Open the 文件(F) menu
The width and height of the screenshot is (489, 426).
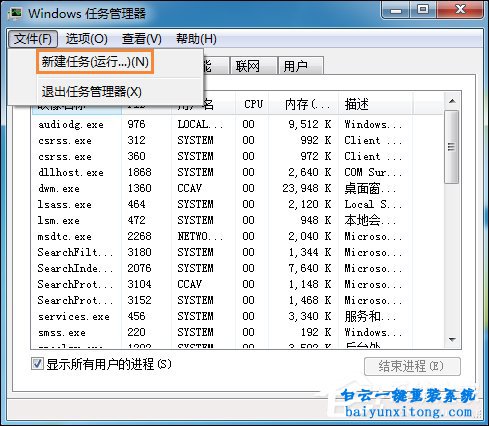click(x=33, y=39)
